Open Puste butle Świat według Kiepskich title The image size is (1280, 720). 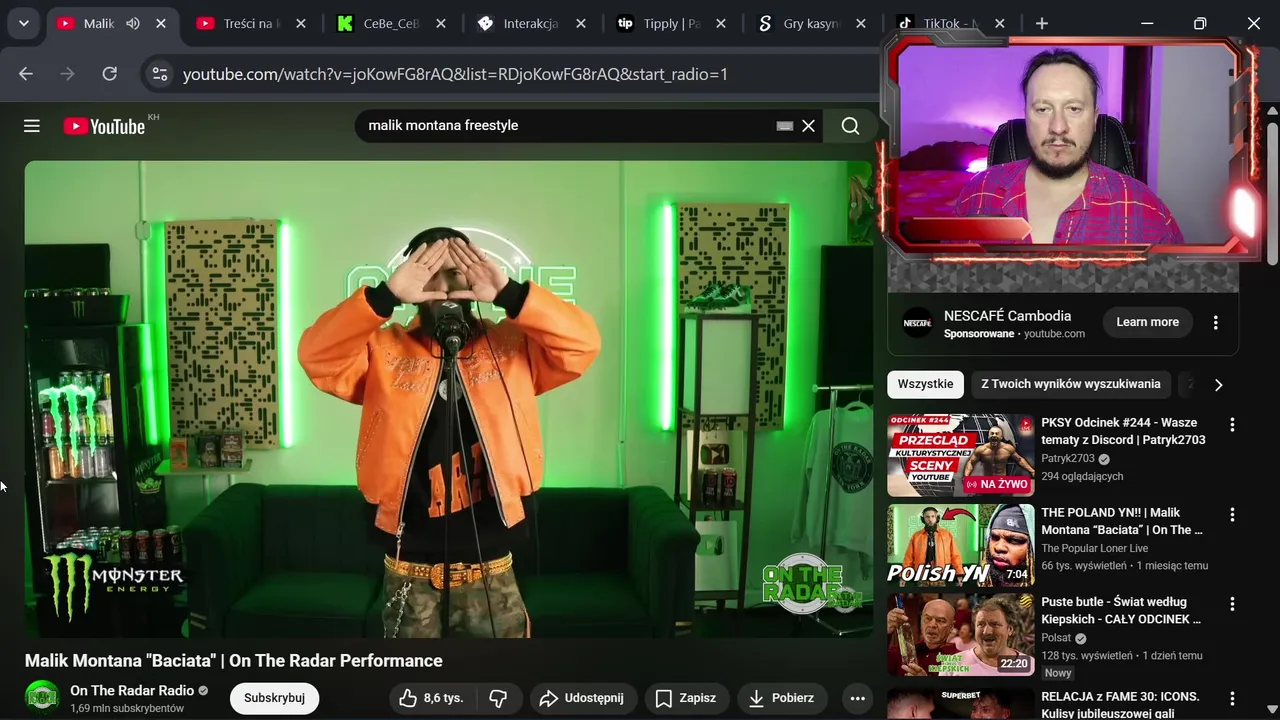tap(1121, 611)
